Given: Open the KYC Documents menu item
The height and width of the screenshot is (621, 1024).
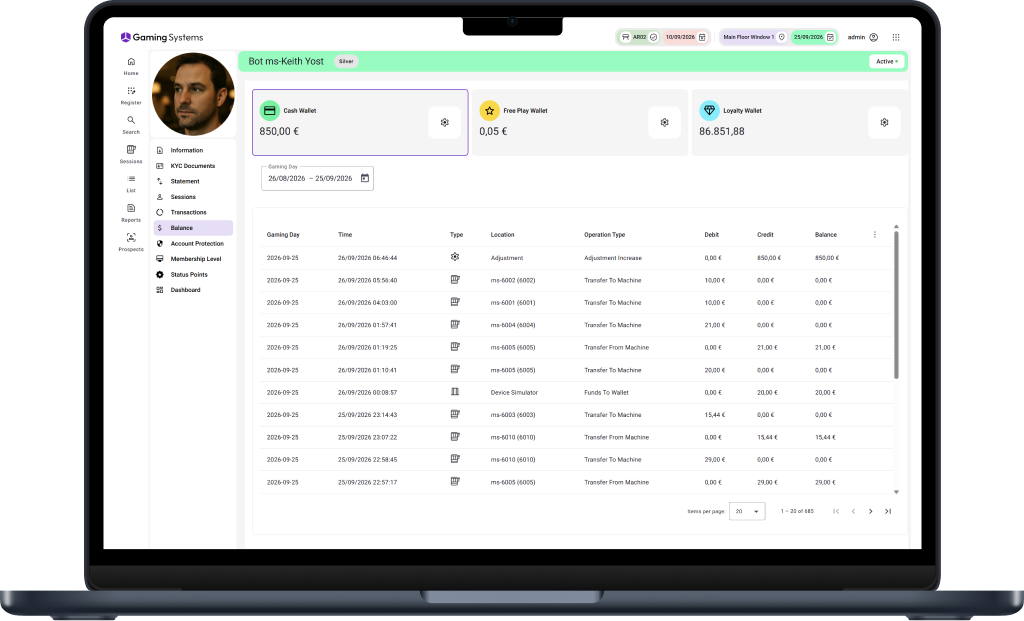Looking at the screenshot, I should click(193, 166).
